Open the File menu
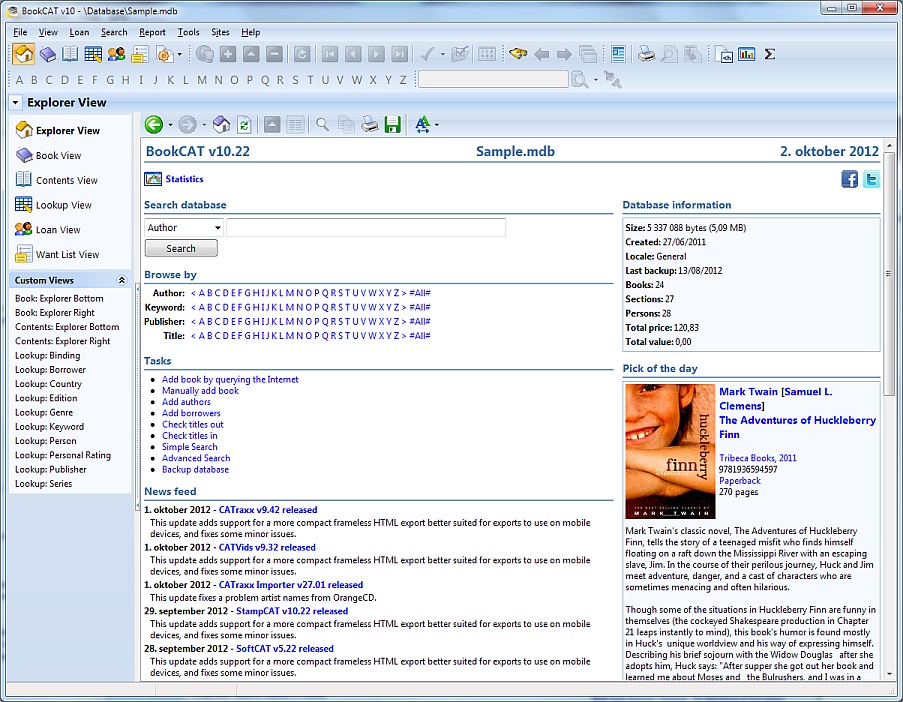This screenshot has height=702, width=903. tap(20, 32)
